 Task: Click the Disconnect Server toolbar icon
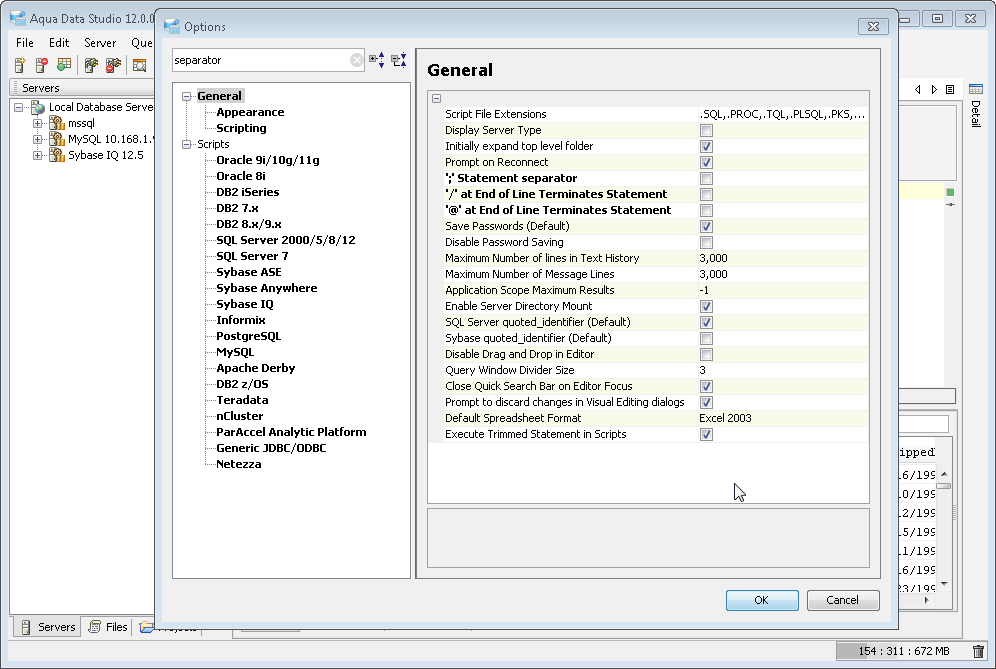coord(113,65)
